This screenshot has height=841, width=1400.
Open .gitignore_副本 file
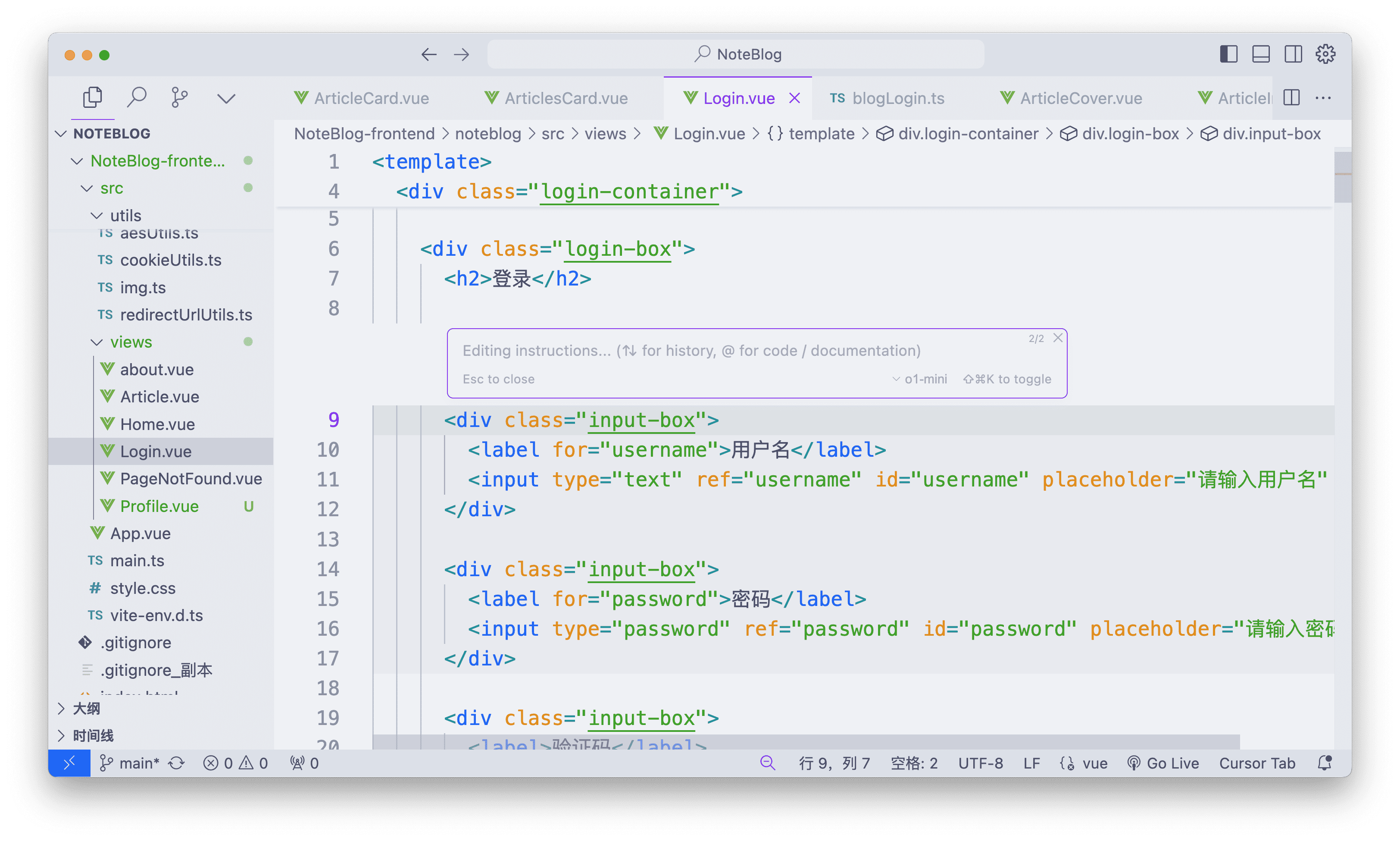click(x=161, y=670)
